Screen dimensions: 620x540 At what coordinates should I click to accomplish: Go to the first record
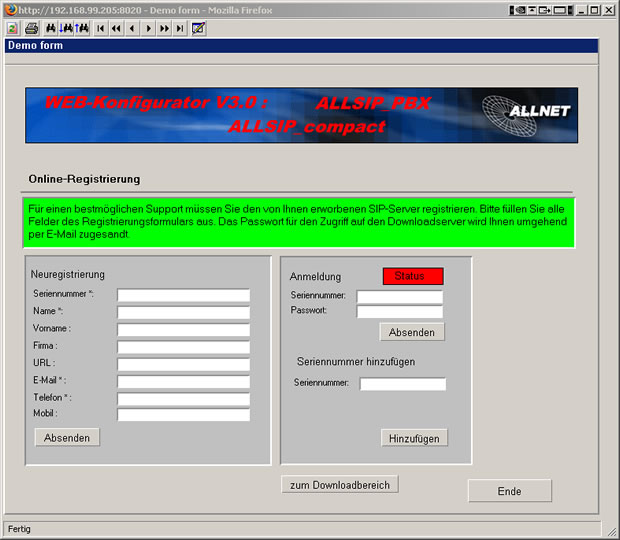(x=101, y=28)
